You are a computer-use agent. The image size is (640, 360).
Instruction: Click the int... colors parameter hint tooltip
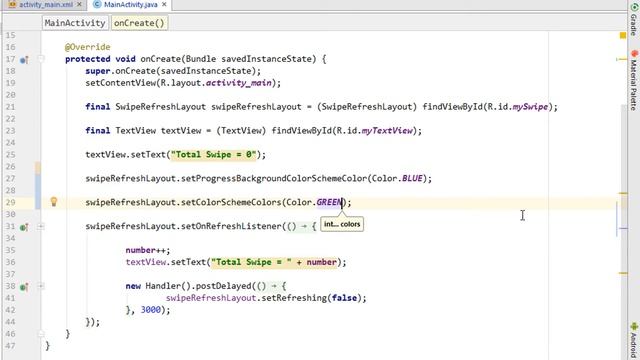coord(342,224)
